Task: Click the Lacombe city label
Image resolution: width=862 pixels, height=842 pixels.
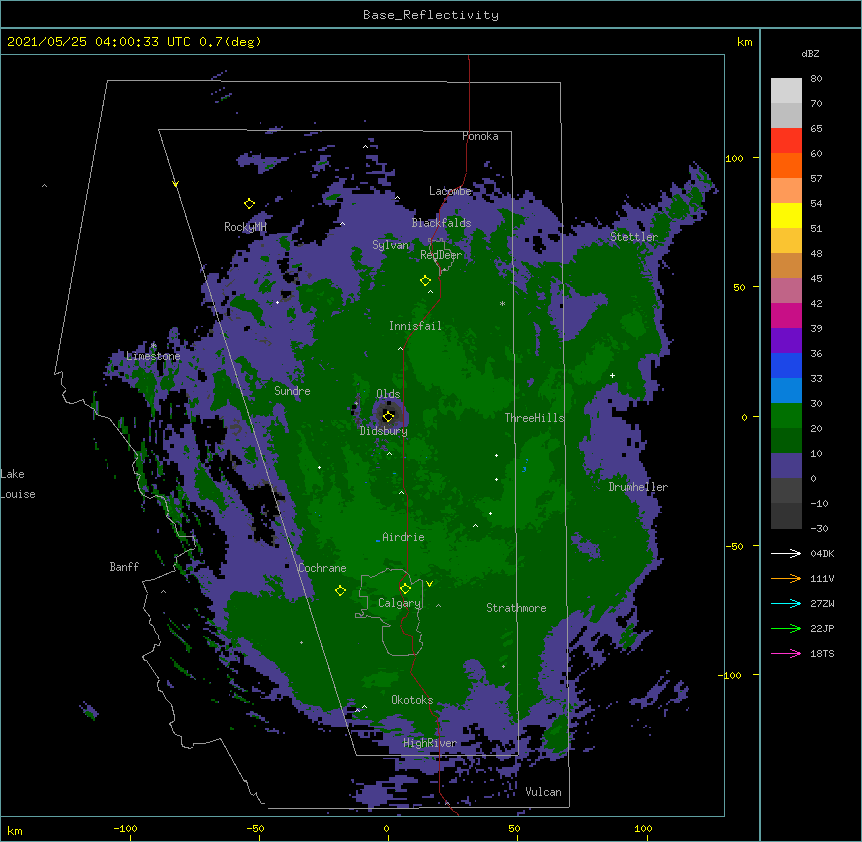Action: point(450,191)
